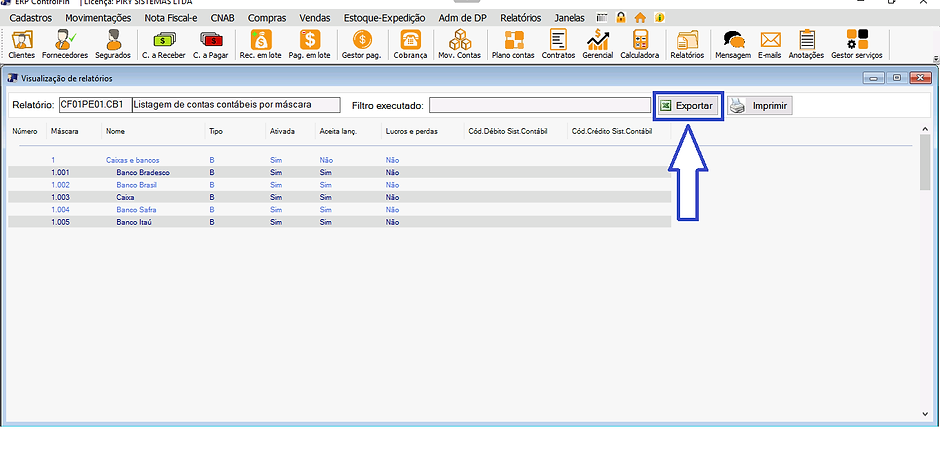The height and width of the screenshot is (450, 940).
Task: Click the orange home icon
Action: [x=640, y=18]
